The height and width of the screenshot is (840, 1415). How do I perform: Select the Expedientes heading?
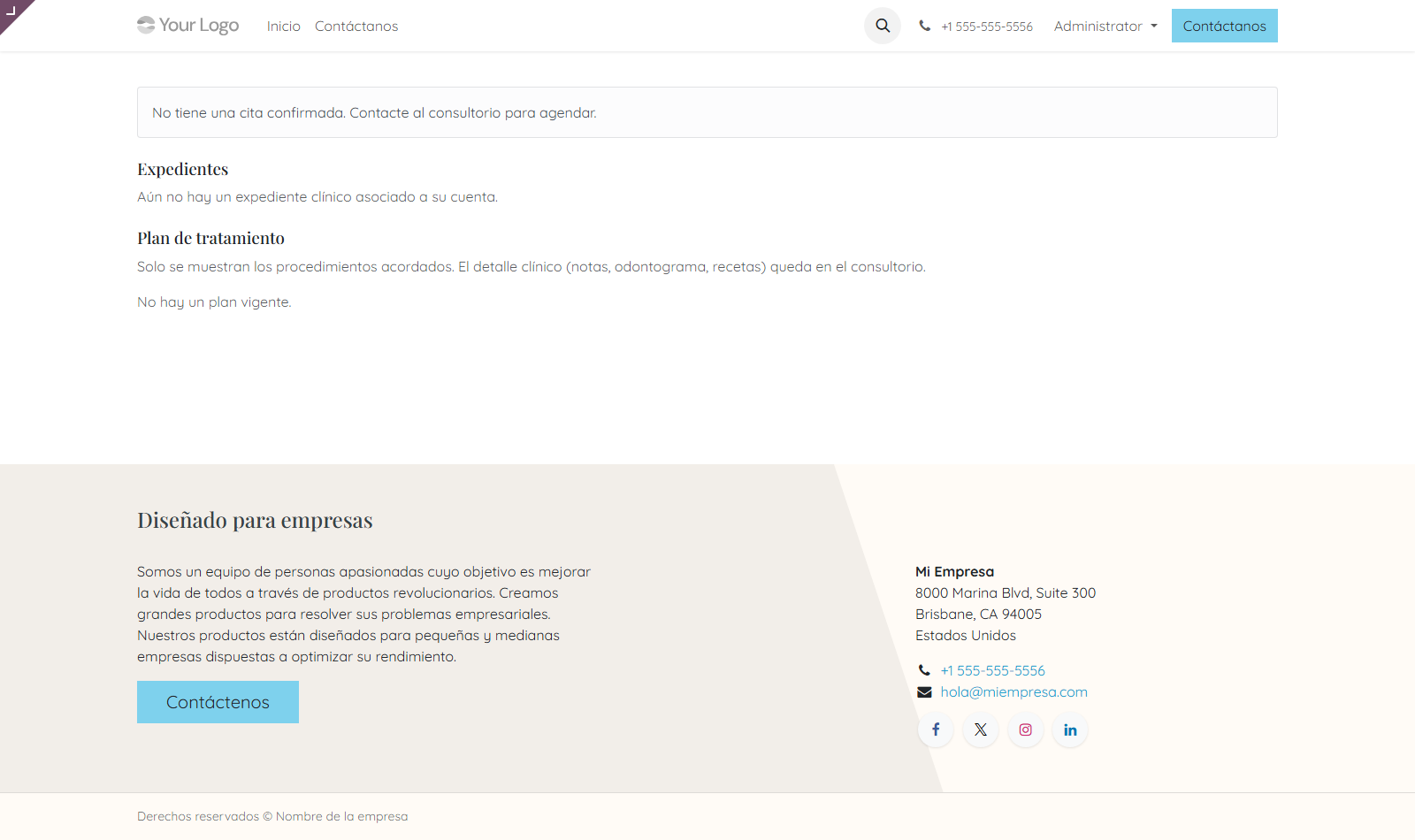point(183,169)
